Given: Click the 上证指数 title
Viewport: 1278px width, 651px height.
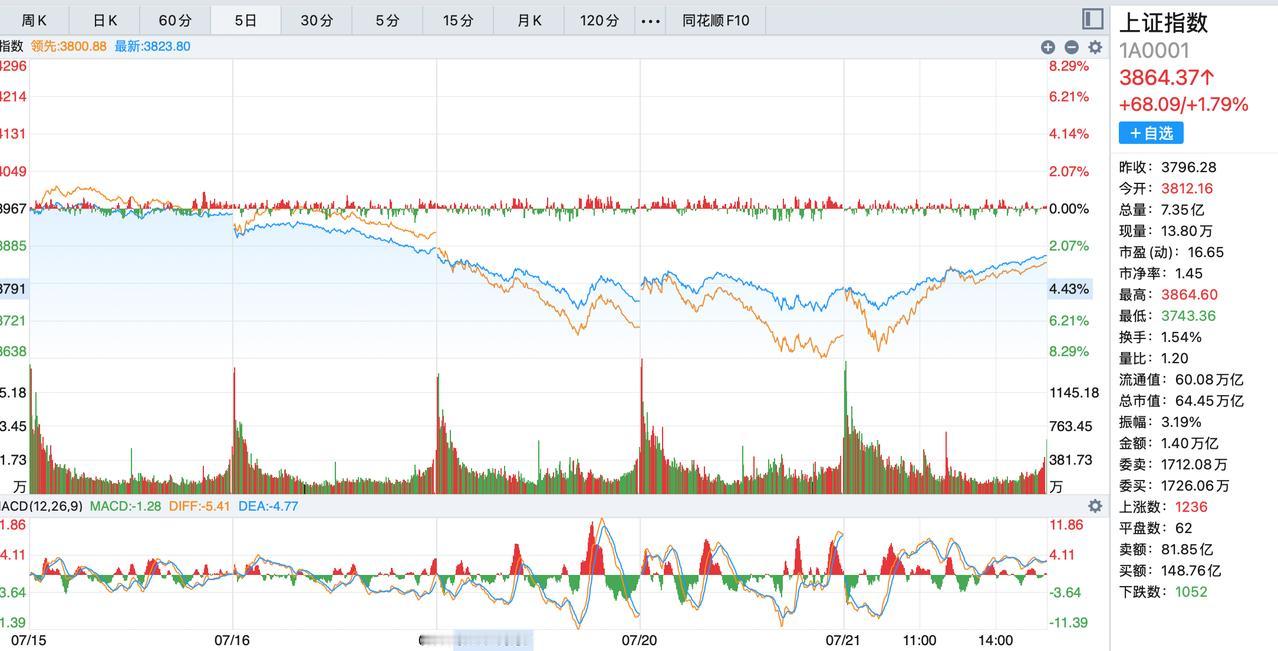Looking at the screenshot, I should [1163, 23].
